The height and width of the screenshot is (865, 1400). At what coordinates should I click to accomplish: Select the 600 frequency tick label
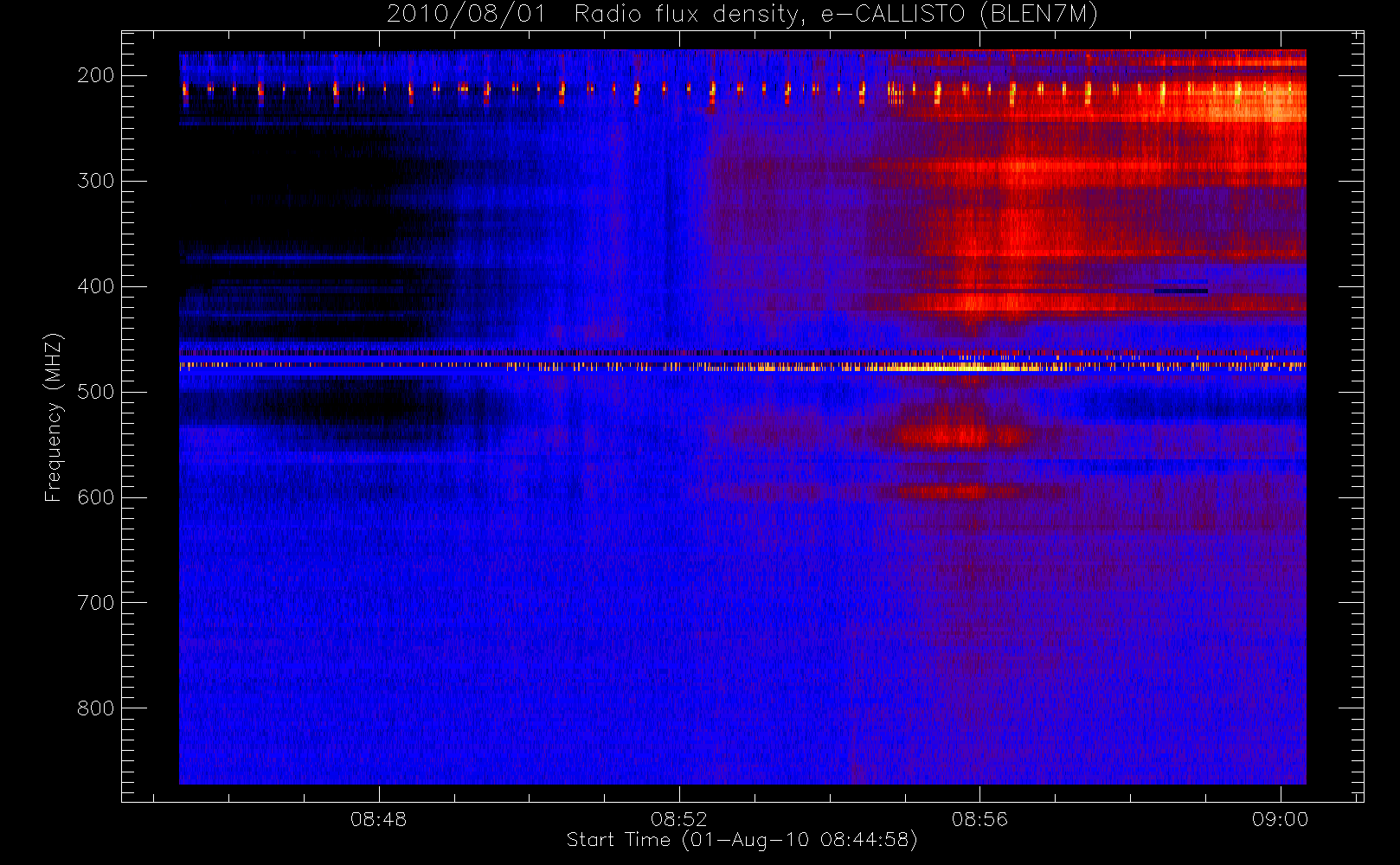coord(95,497)
